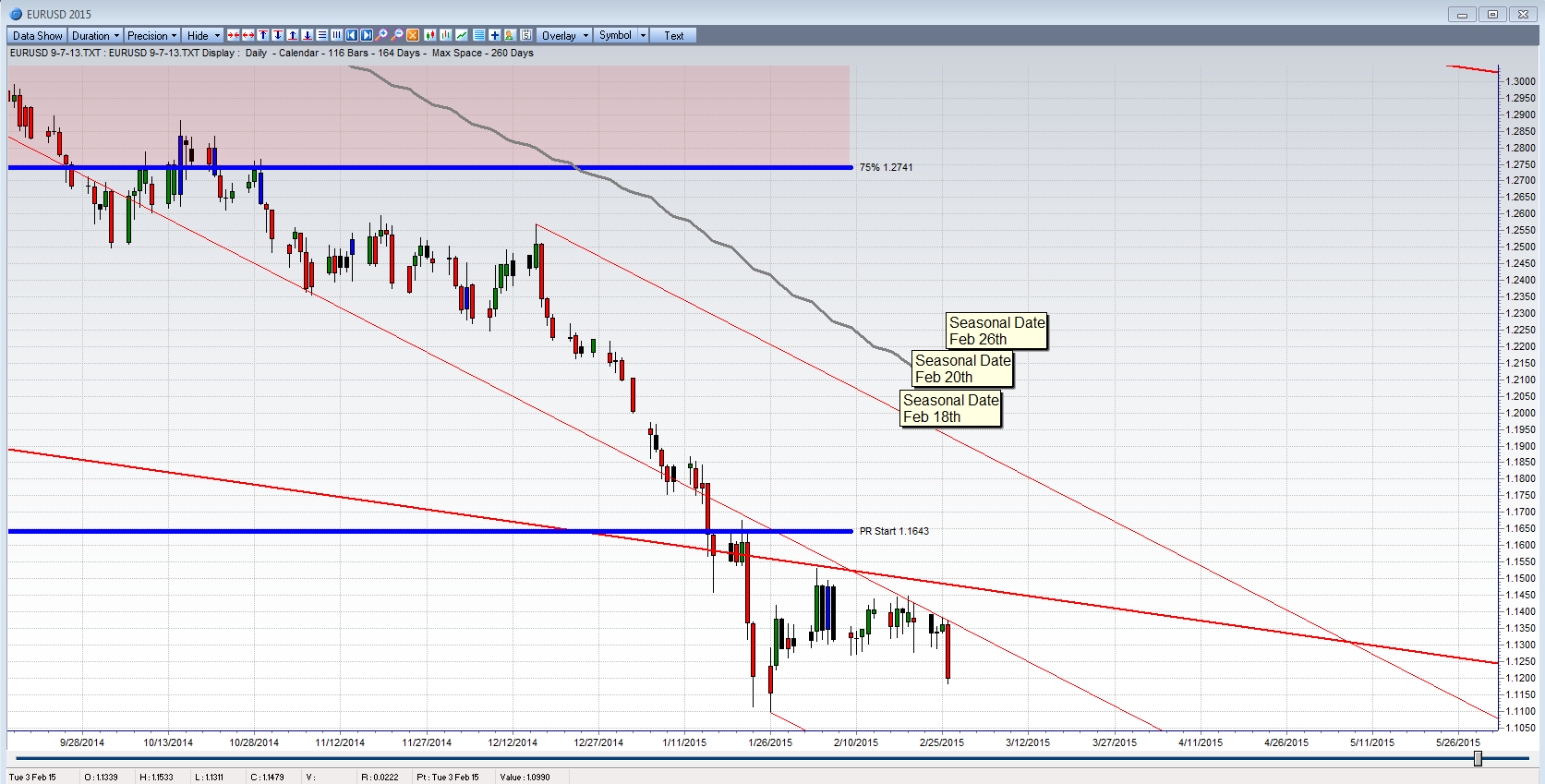Open the calculator toolbar icon
This screenshot has height=784, width=1545.
point(525,35)
